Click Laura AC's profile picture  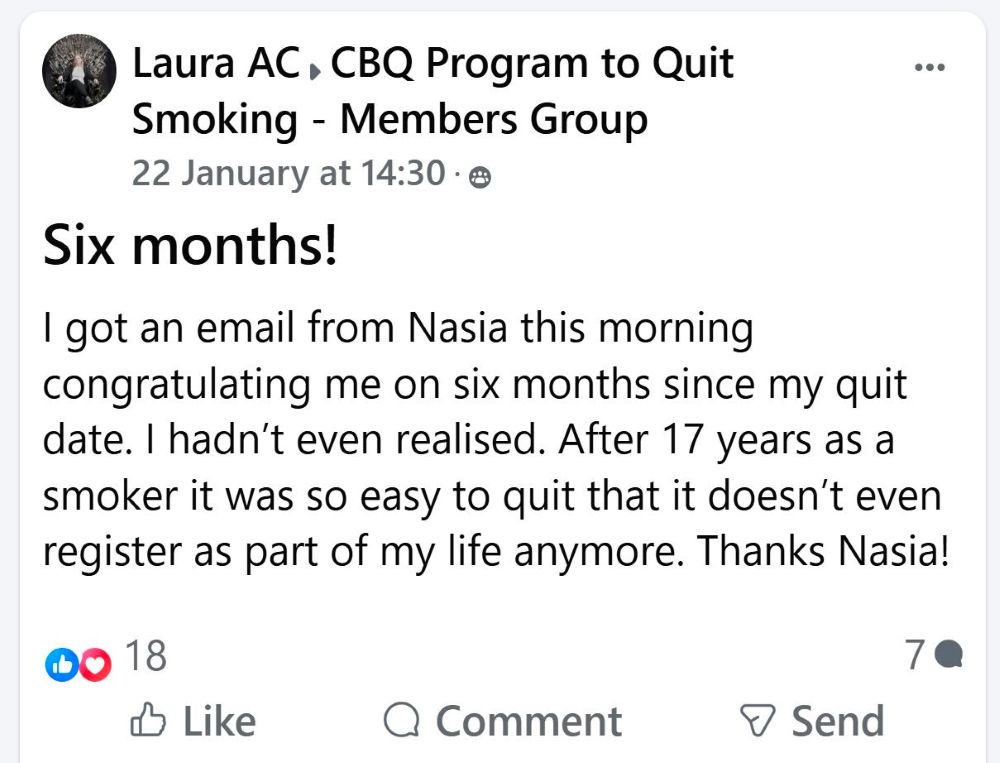[x=78, y=70]
